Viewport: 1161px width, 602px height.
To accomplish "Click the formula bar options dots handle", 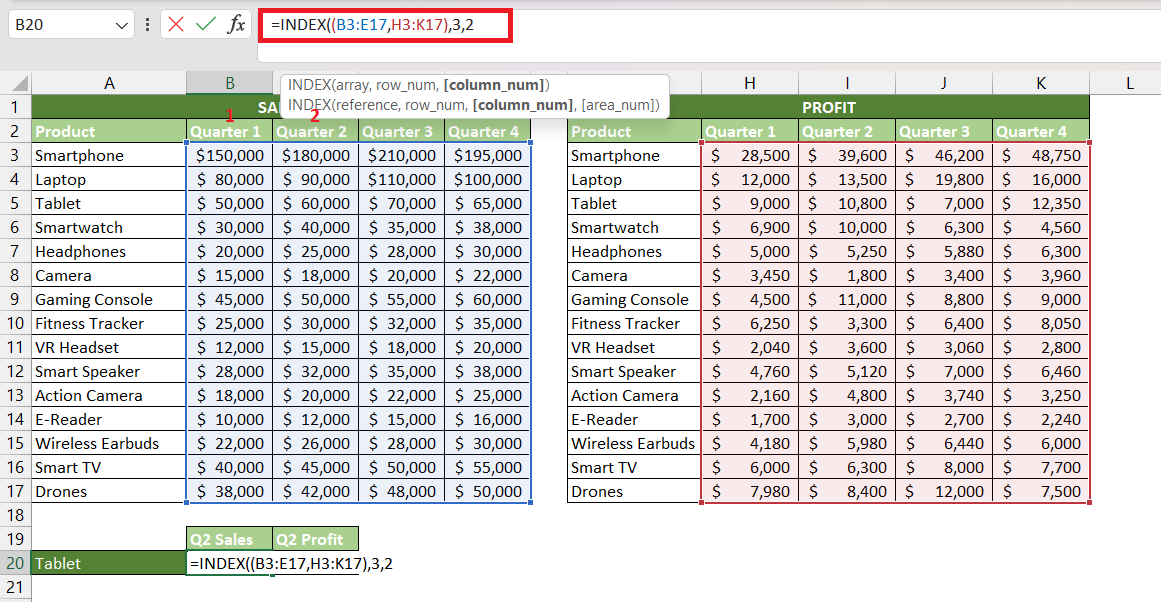I will tap(147, 24).
